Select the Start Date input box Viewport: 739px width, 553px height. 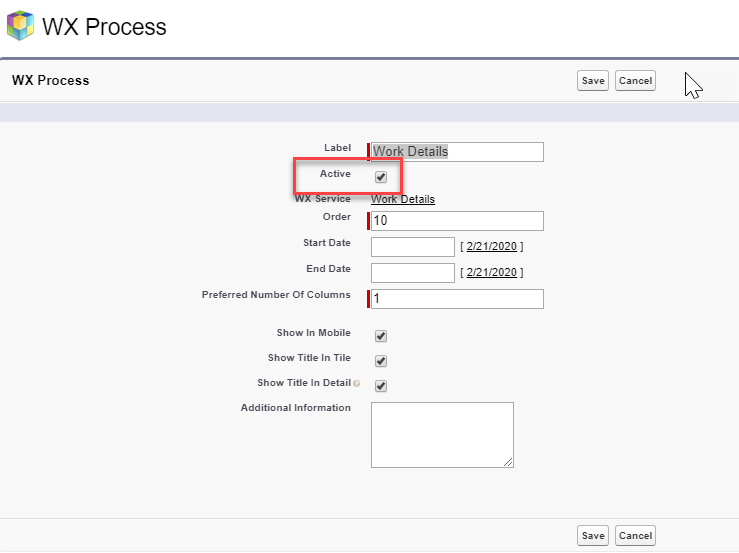coord(413,247)
